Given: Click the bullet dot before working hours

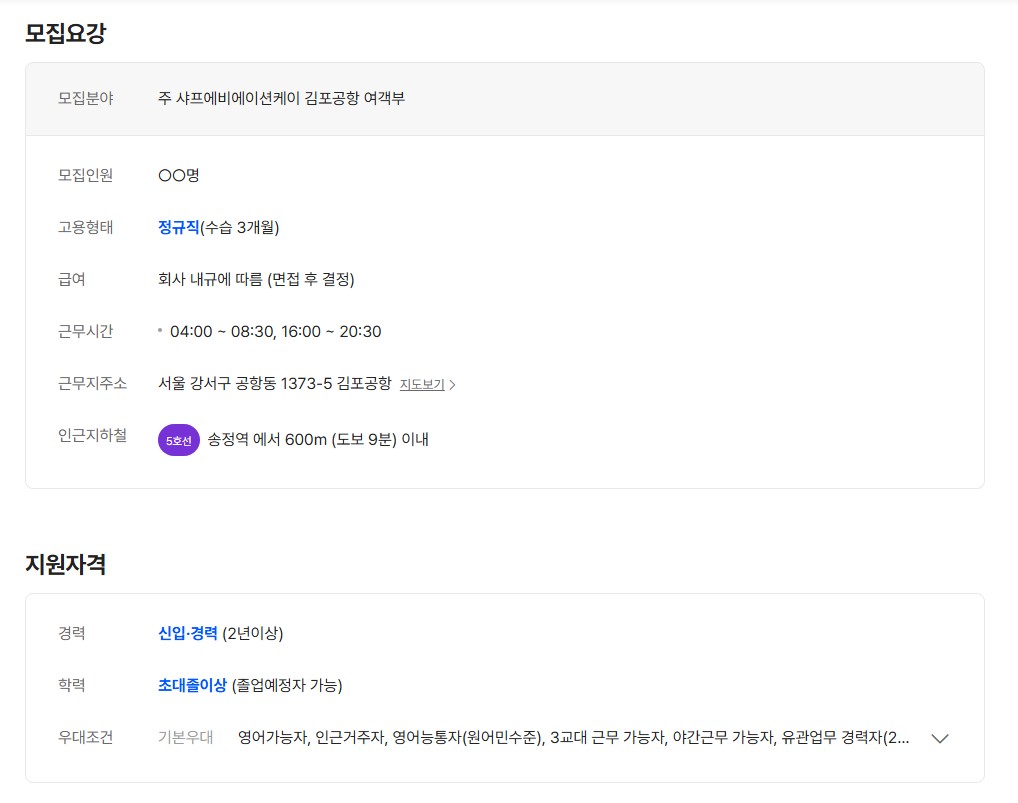Looking at the screenshot, I should pyautogui.click(x=160, y=330).
